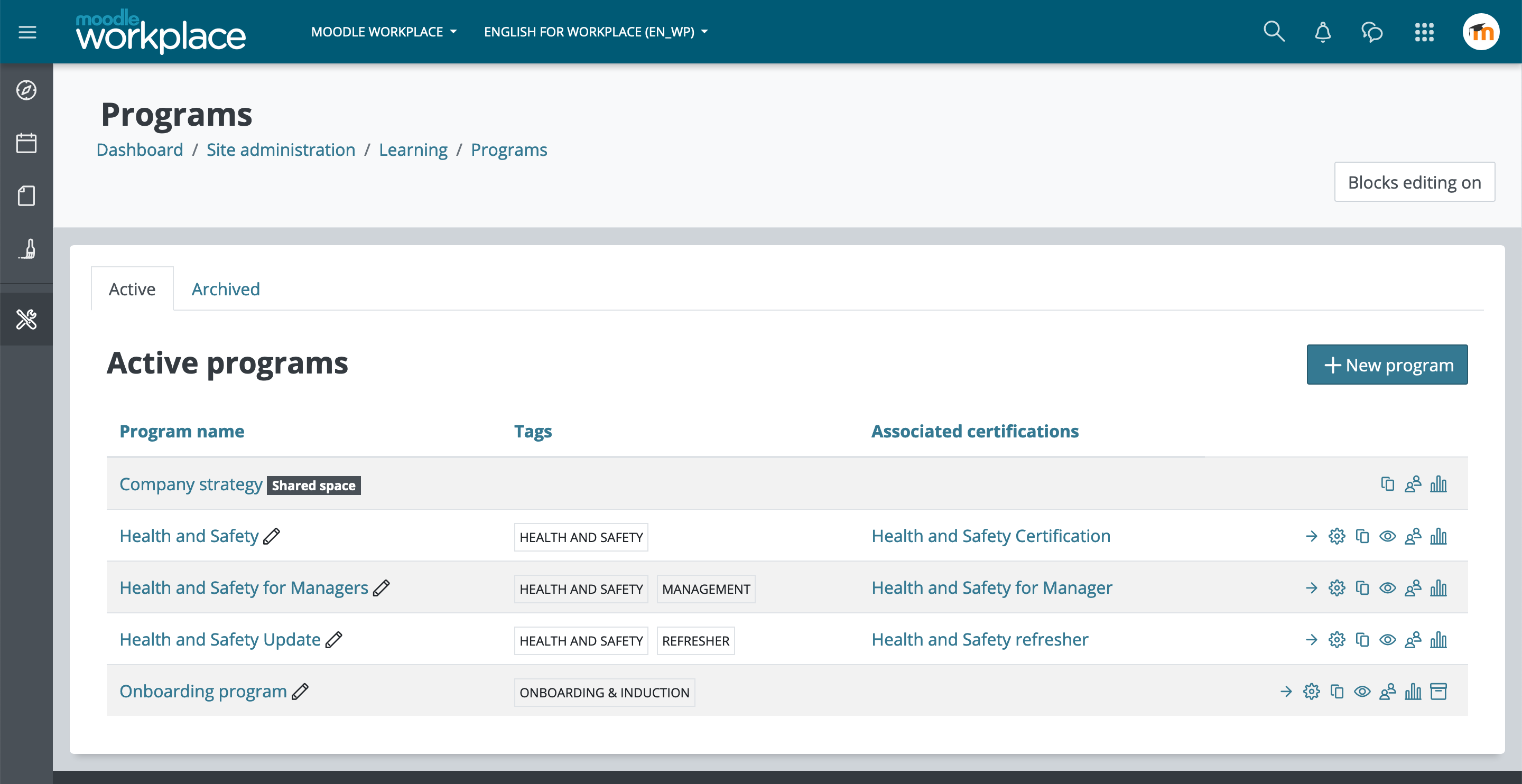Switch to the Archived tab
The image size is (1522, 784).
(226, 290)
